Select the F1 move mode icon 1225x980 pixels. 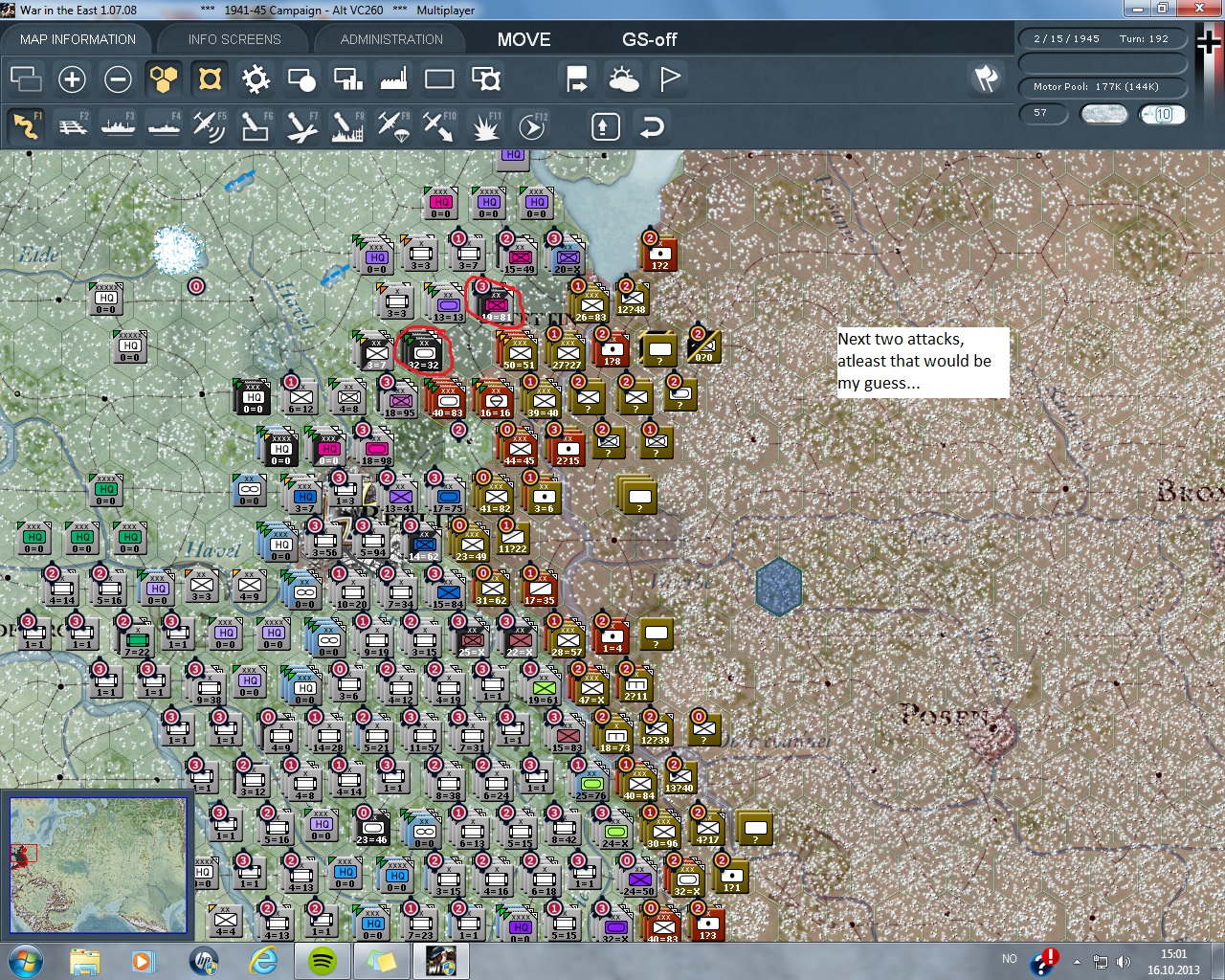(x=26, y=126)
